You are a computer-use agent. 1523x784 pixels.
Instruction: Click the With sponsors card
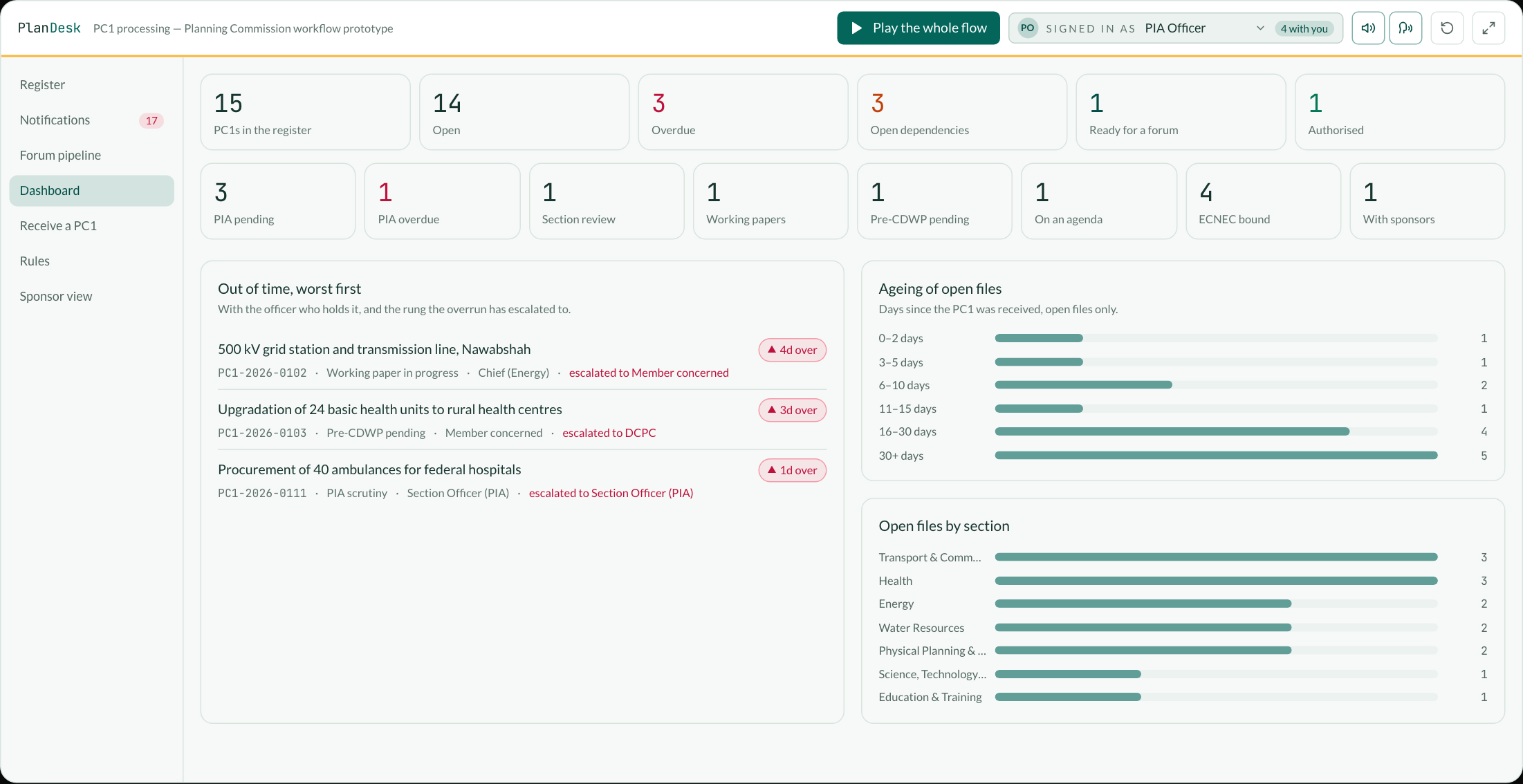(1427, 201)
